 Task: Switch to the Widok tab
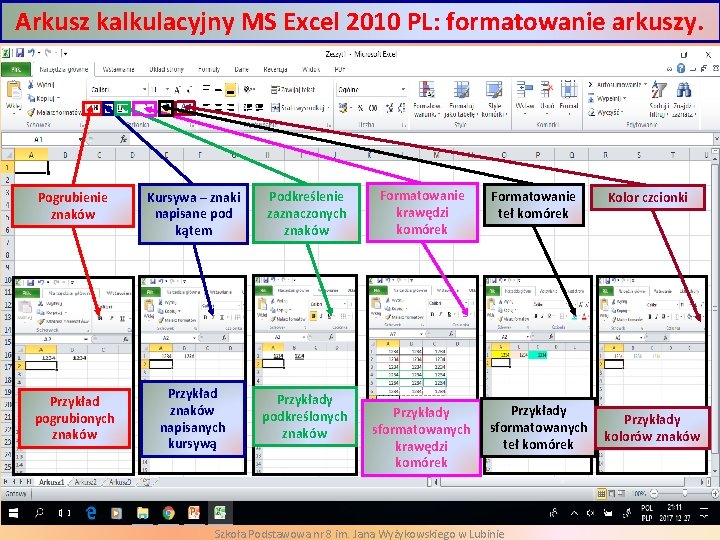pos(311,69)
